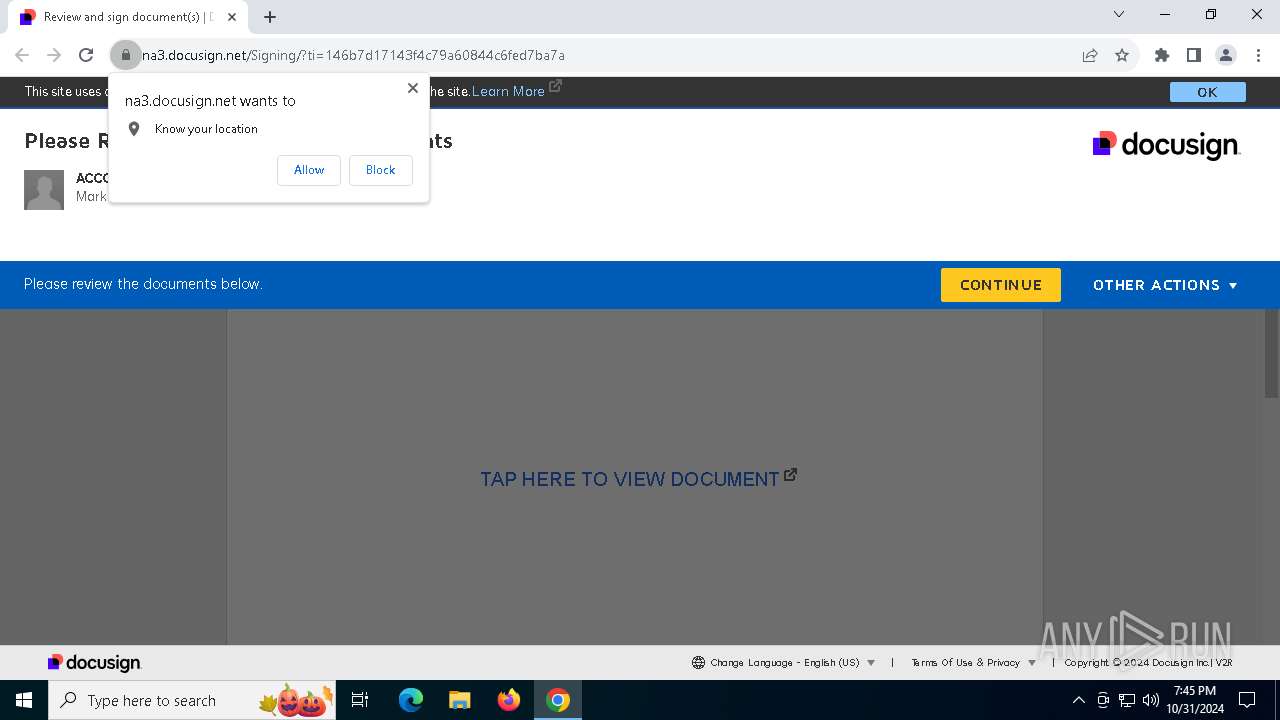Viewport: 1280px width, 720px height.
Task: Select the Review and sign document tab
Action: 127,17
